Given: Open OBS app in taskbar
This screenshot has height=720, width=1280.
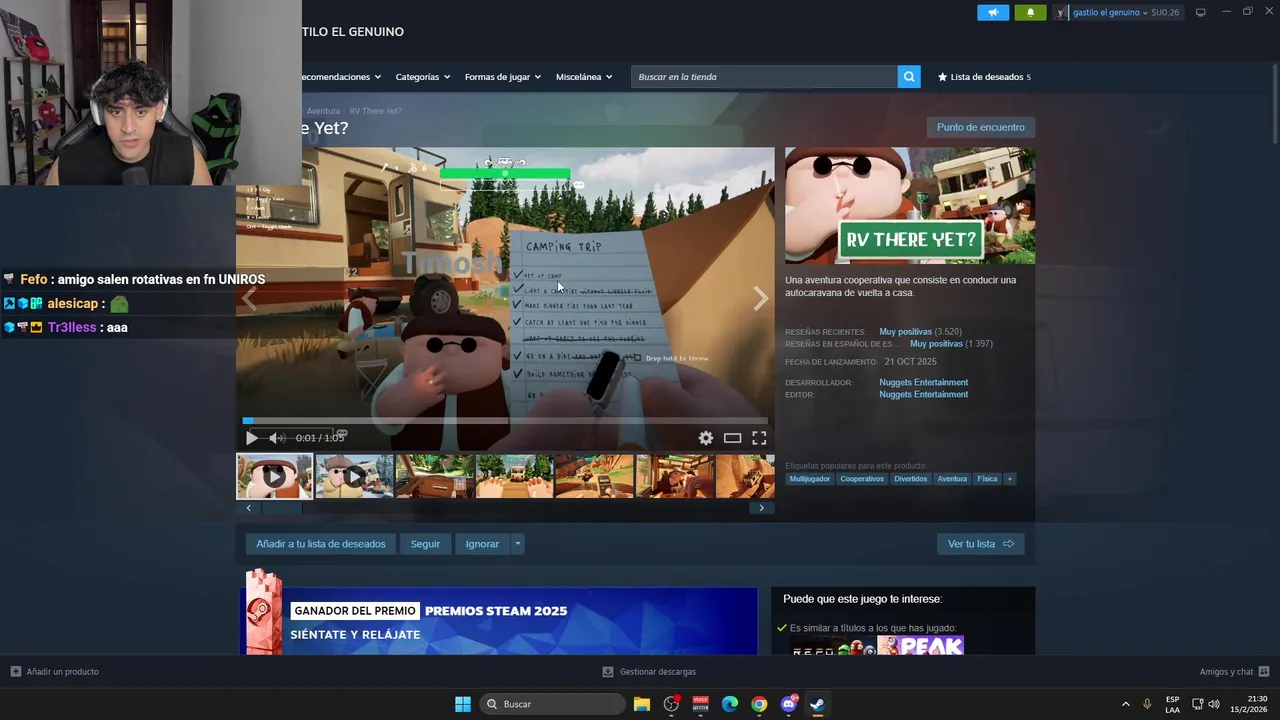Looking at the screenshot, I should pos(671,704).
